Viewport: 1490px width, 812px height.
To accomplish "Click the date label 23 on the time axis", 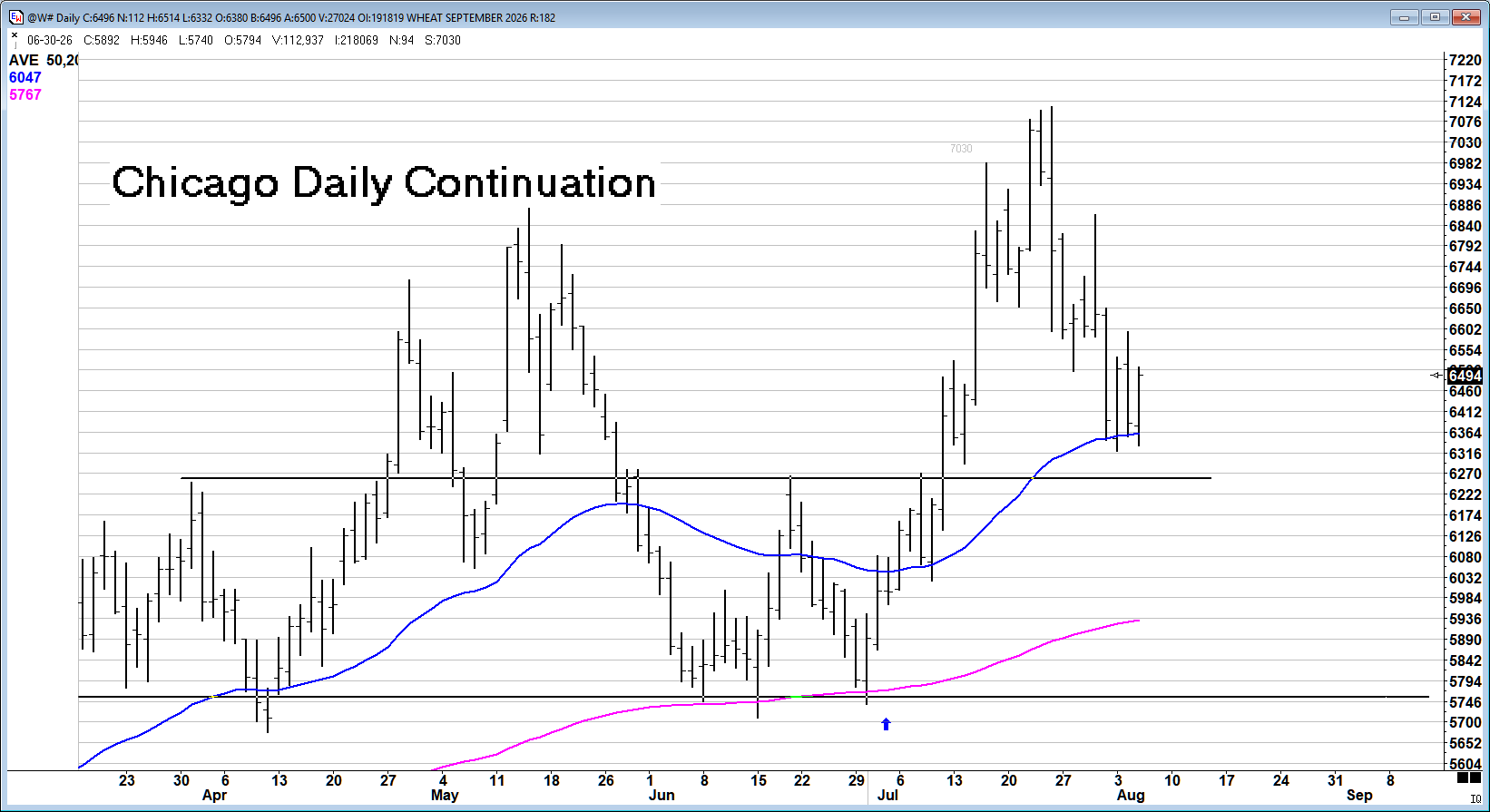I will (x=127, y=780).
